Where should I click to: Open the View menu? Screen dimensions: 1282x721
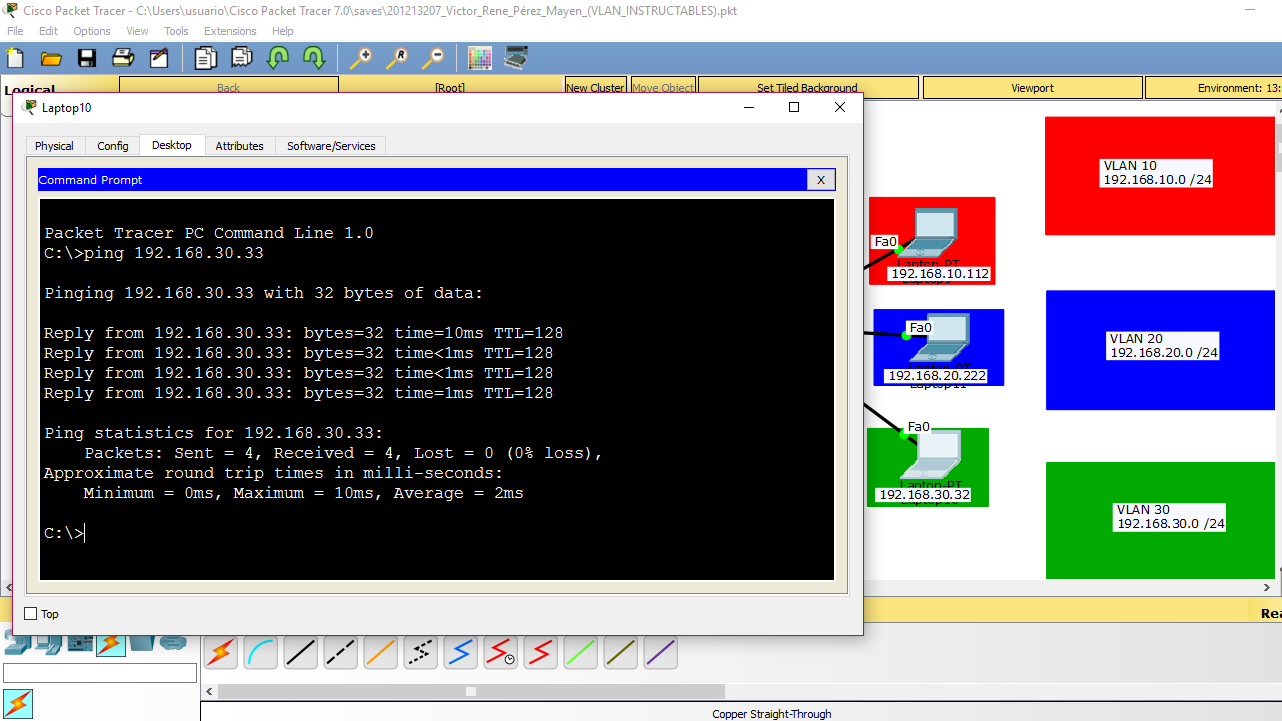138,31
